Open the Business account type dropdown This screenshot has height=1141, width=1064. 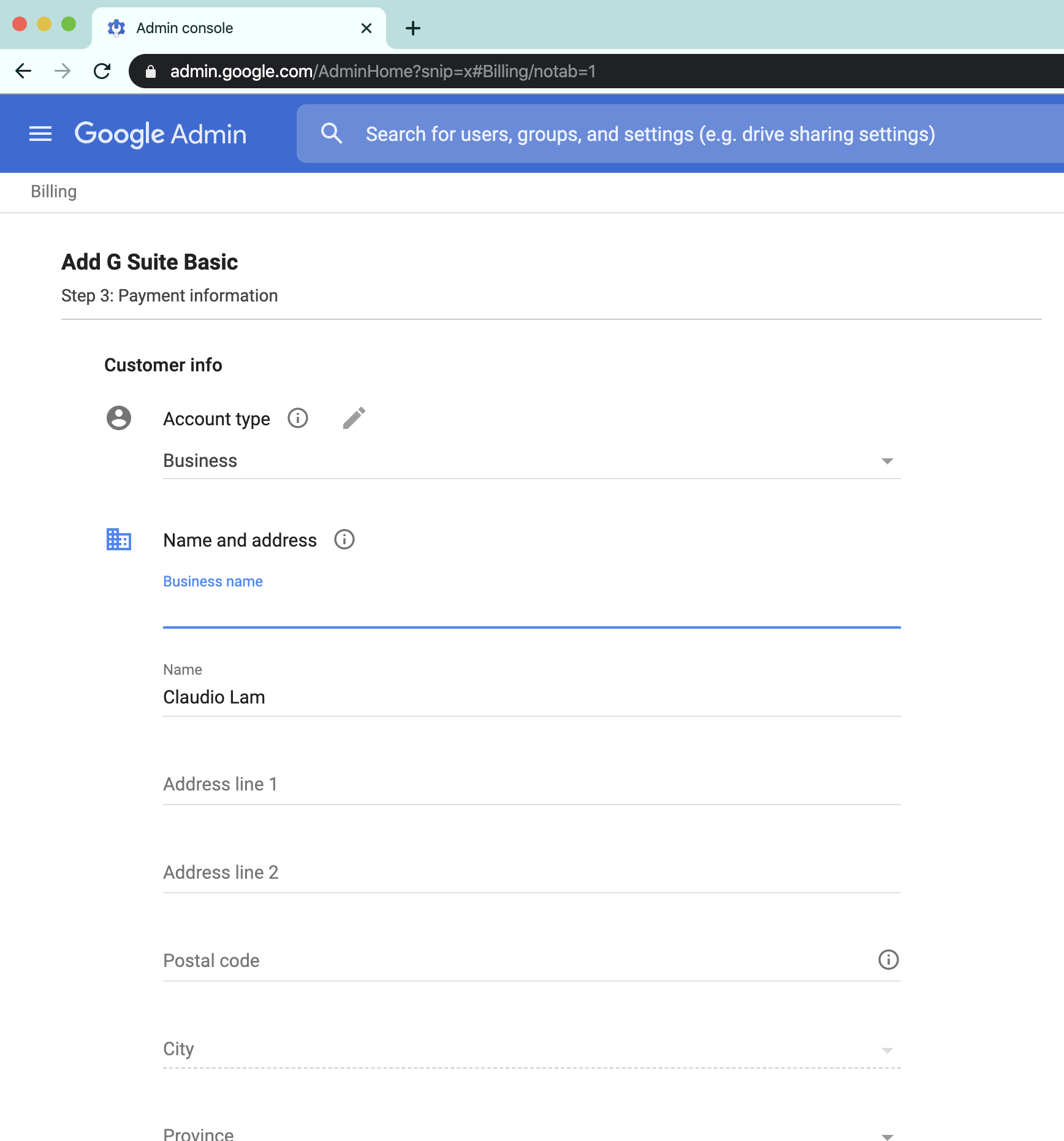pos(531,461)
